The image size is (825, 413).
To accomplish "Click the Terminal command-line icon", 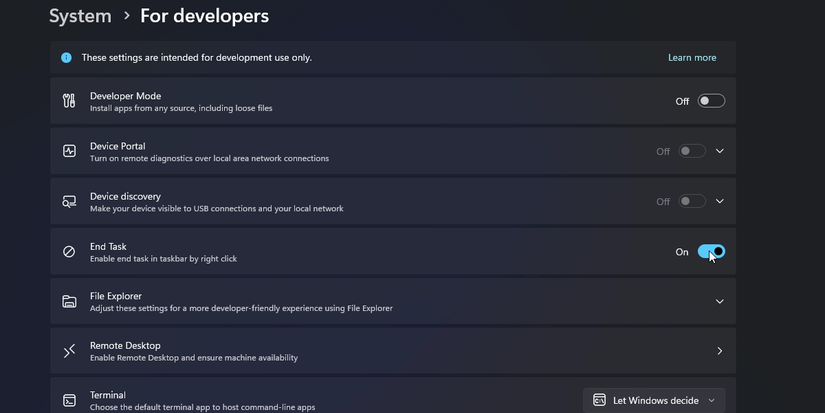I will (x=69, y=400).
